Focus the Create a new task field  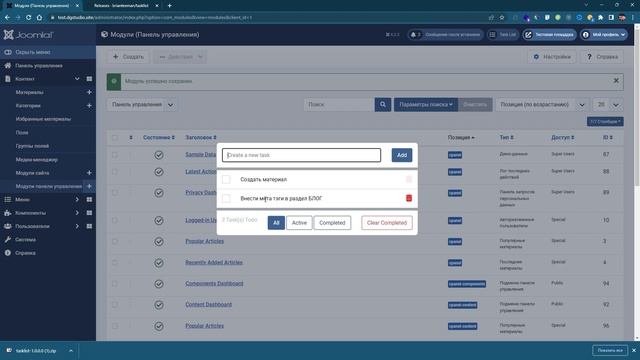coord(302,155)
